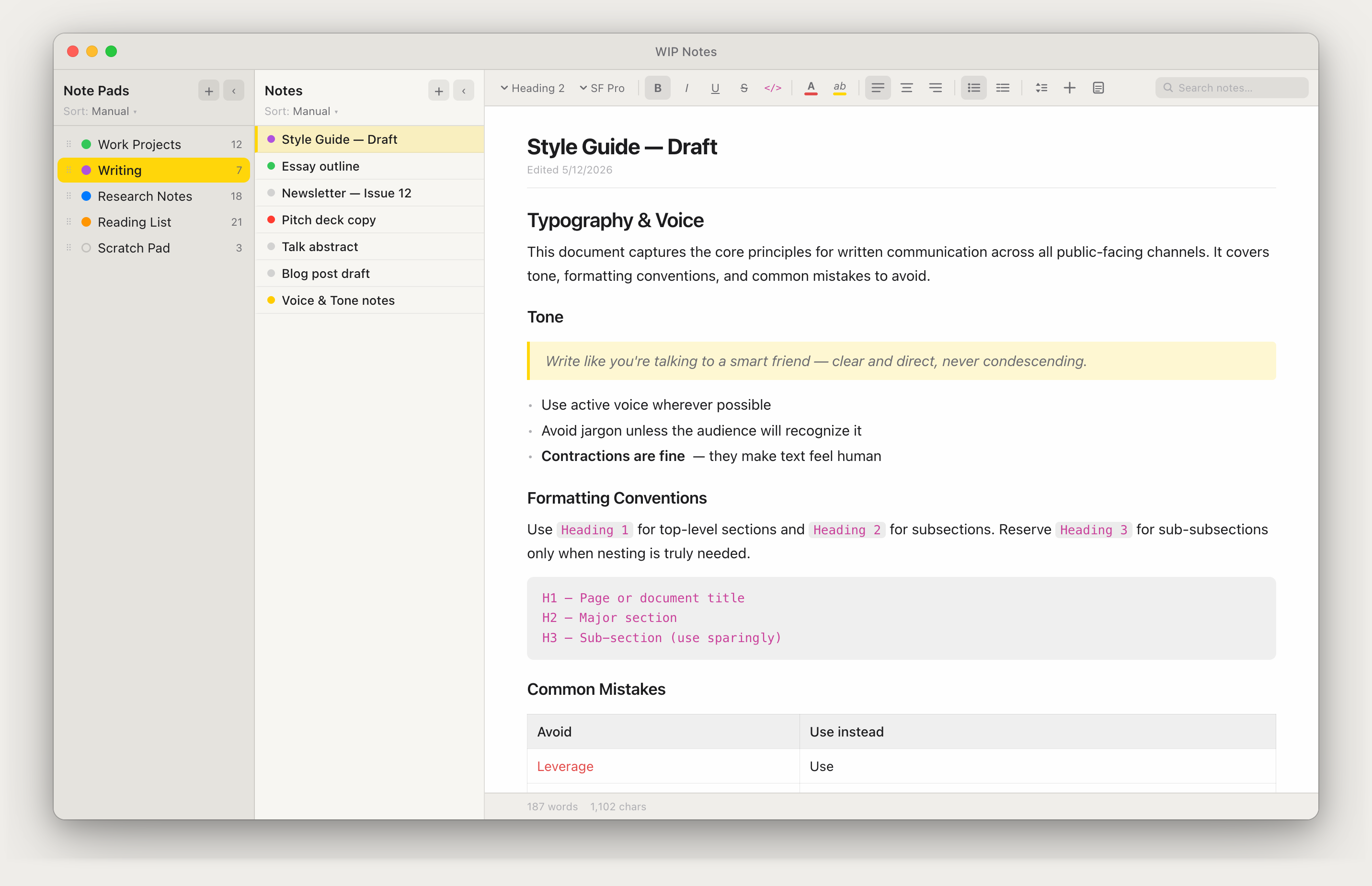Viewport: 1372px width, 886px height.
Task: Click the yellow dot of Voice & Tone notes
Action: point(271,300)
